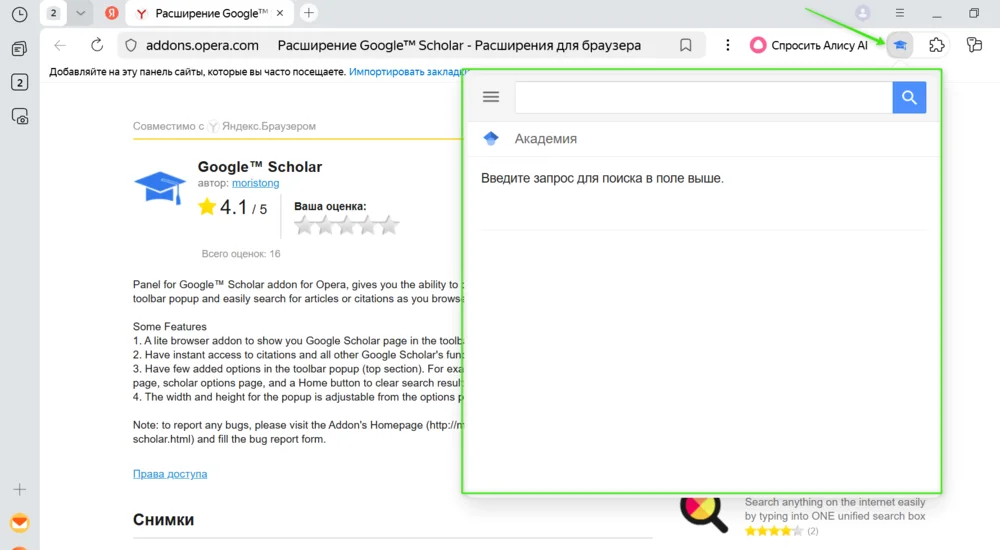Open author moristong link
Viewport: 1000px width, 550px height.
point(255,183)
